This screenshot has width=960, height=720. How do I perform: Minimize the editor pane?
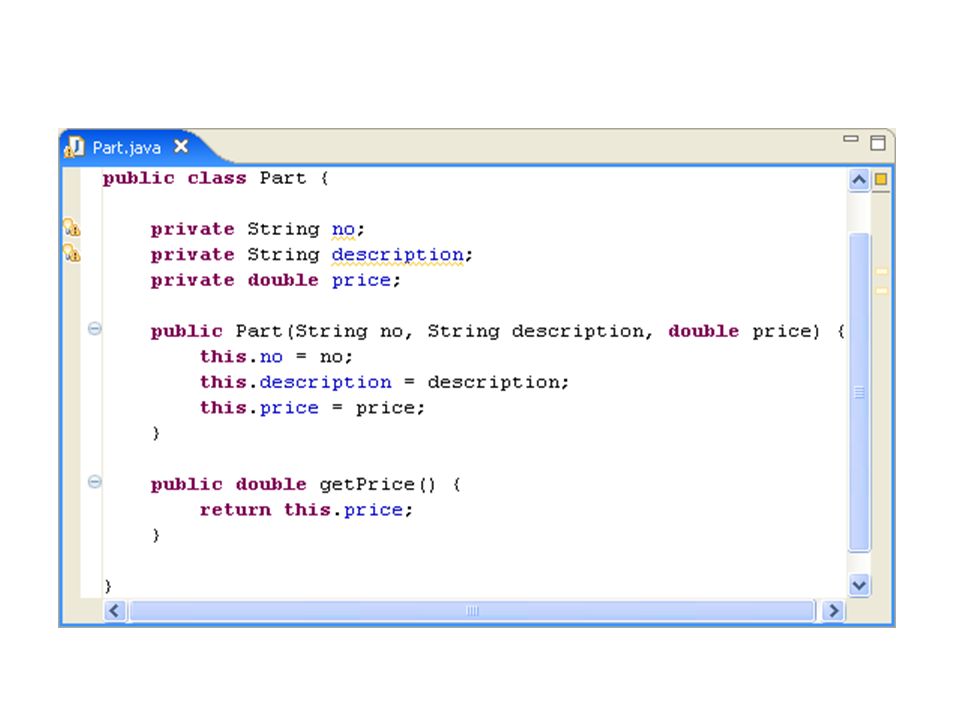point(850,139)
